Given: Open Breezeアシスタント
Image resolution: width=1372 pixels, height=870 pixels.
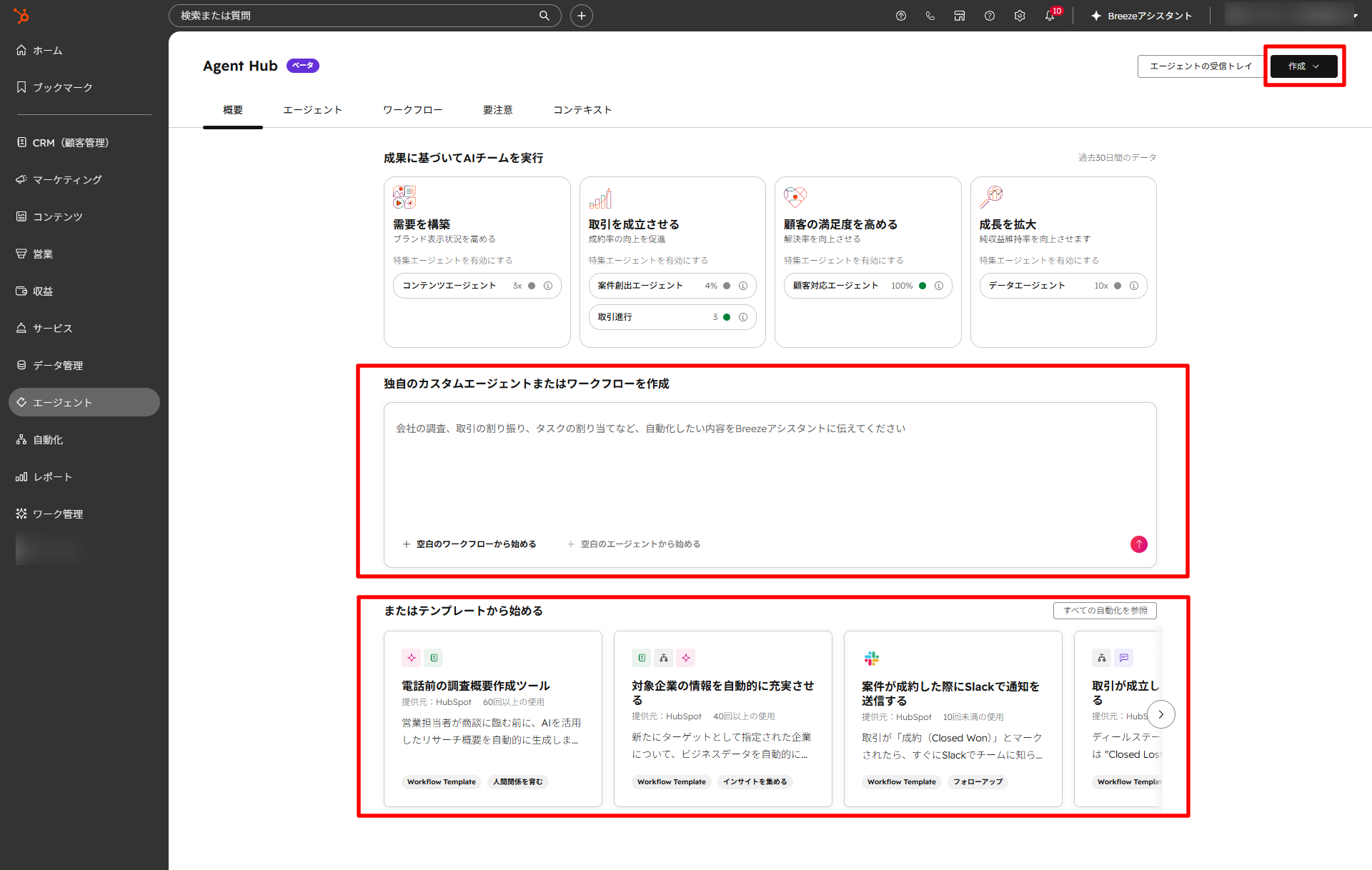Looking at the screenshot, I should 1141,16.
